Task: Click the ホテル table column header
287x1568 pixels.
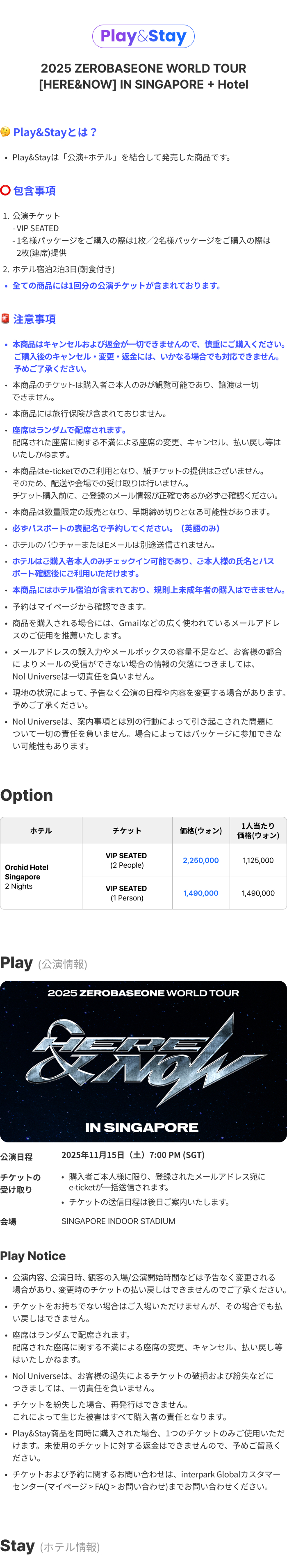Action: (x=41, y=830)
